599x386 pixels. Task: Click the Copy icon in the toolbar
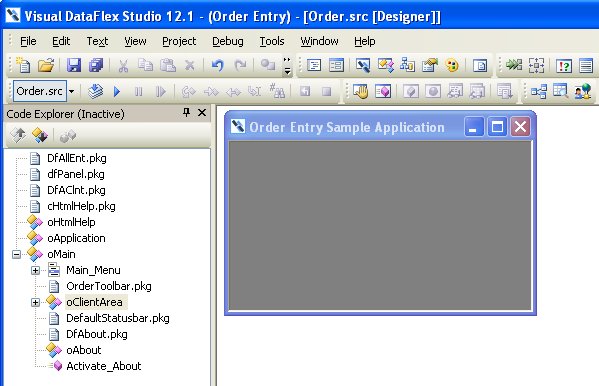click(145, 65)
